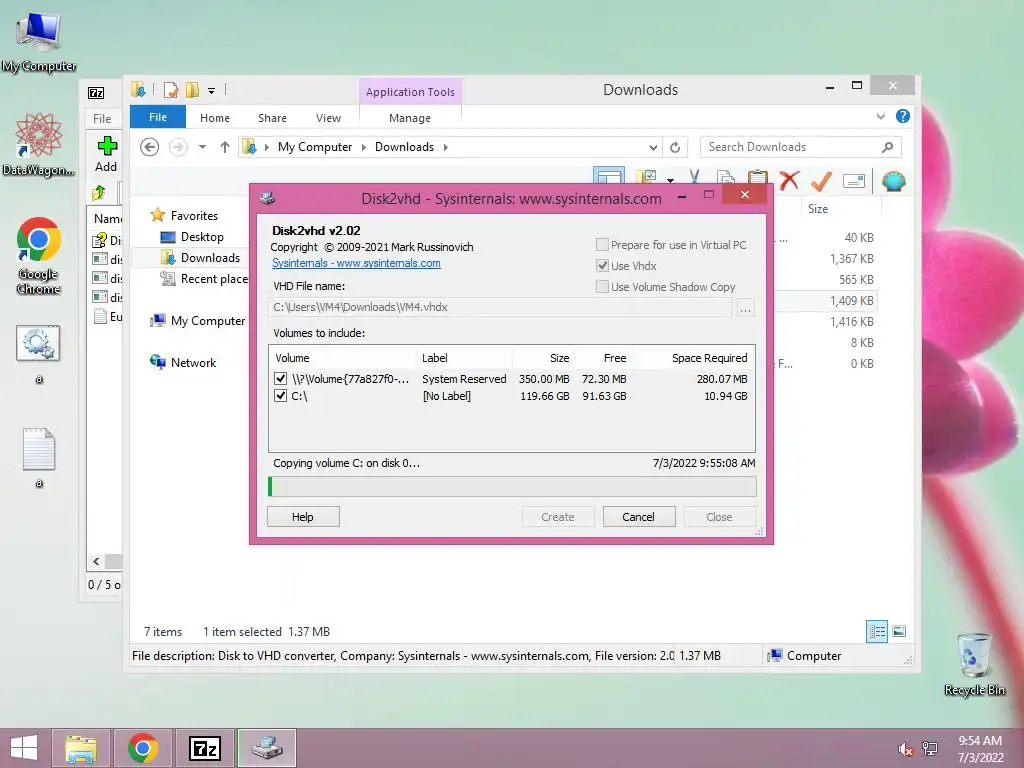Open the Share ribbon tab
Image resolution: width=1024 pixels, height=768 pixels.
coord(272,118)
